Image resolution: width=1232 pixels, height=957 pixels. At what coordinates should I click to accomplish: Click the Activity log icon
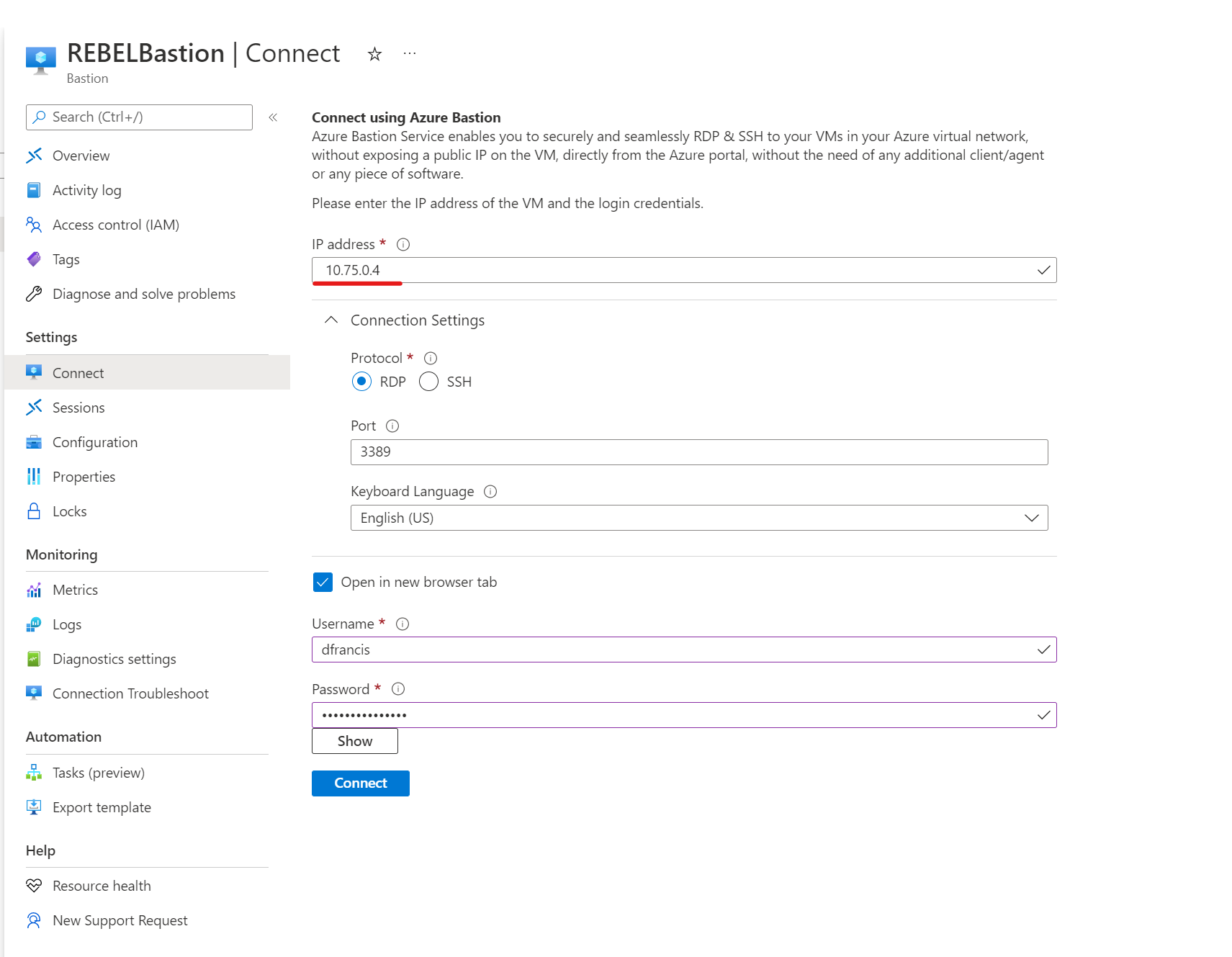(x=34, y=190)
